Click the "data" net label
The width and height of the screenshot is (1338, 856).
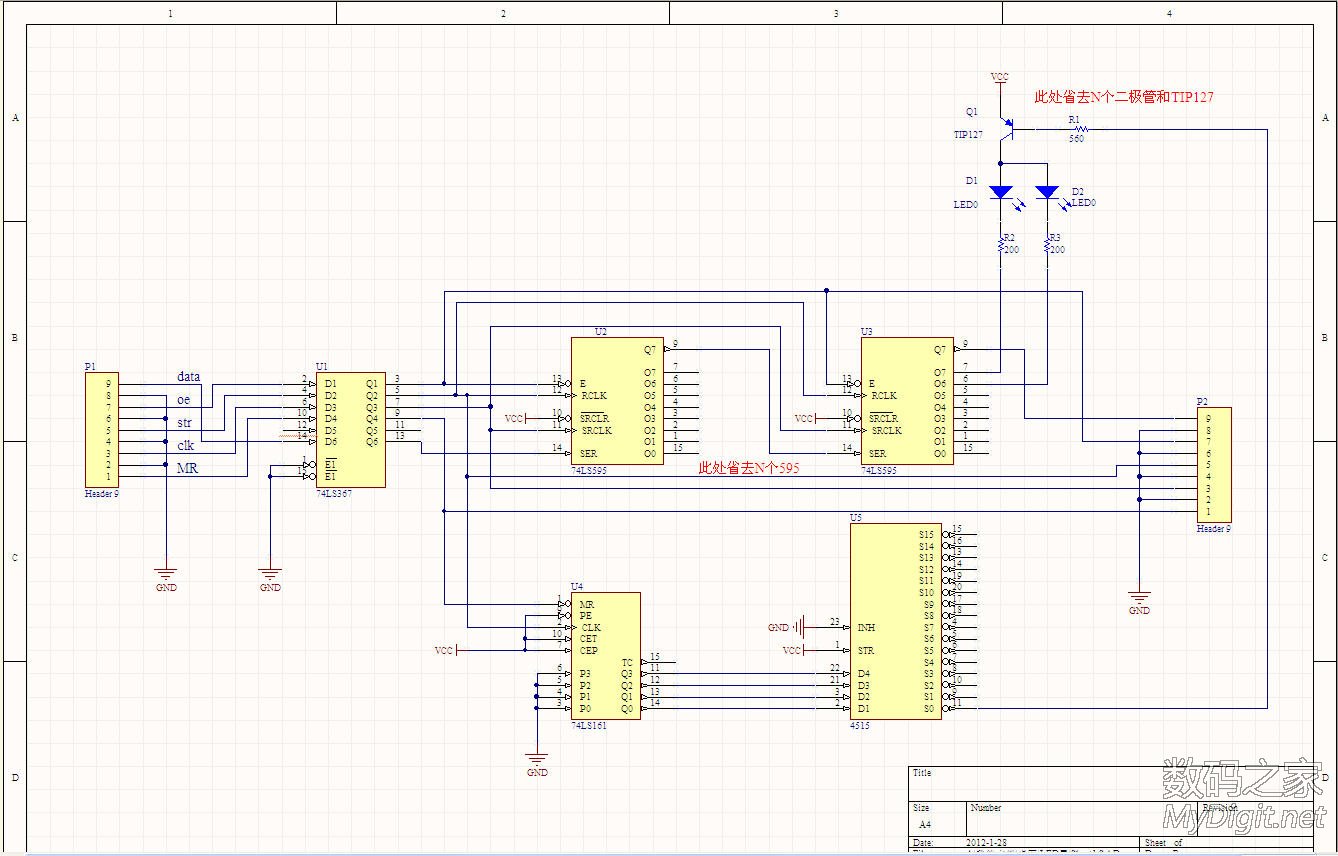pyautogui.click(x=188, y=377)
